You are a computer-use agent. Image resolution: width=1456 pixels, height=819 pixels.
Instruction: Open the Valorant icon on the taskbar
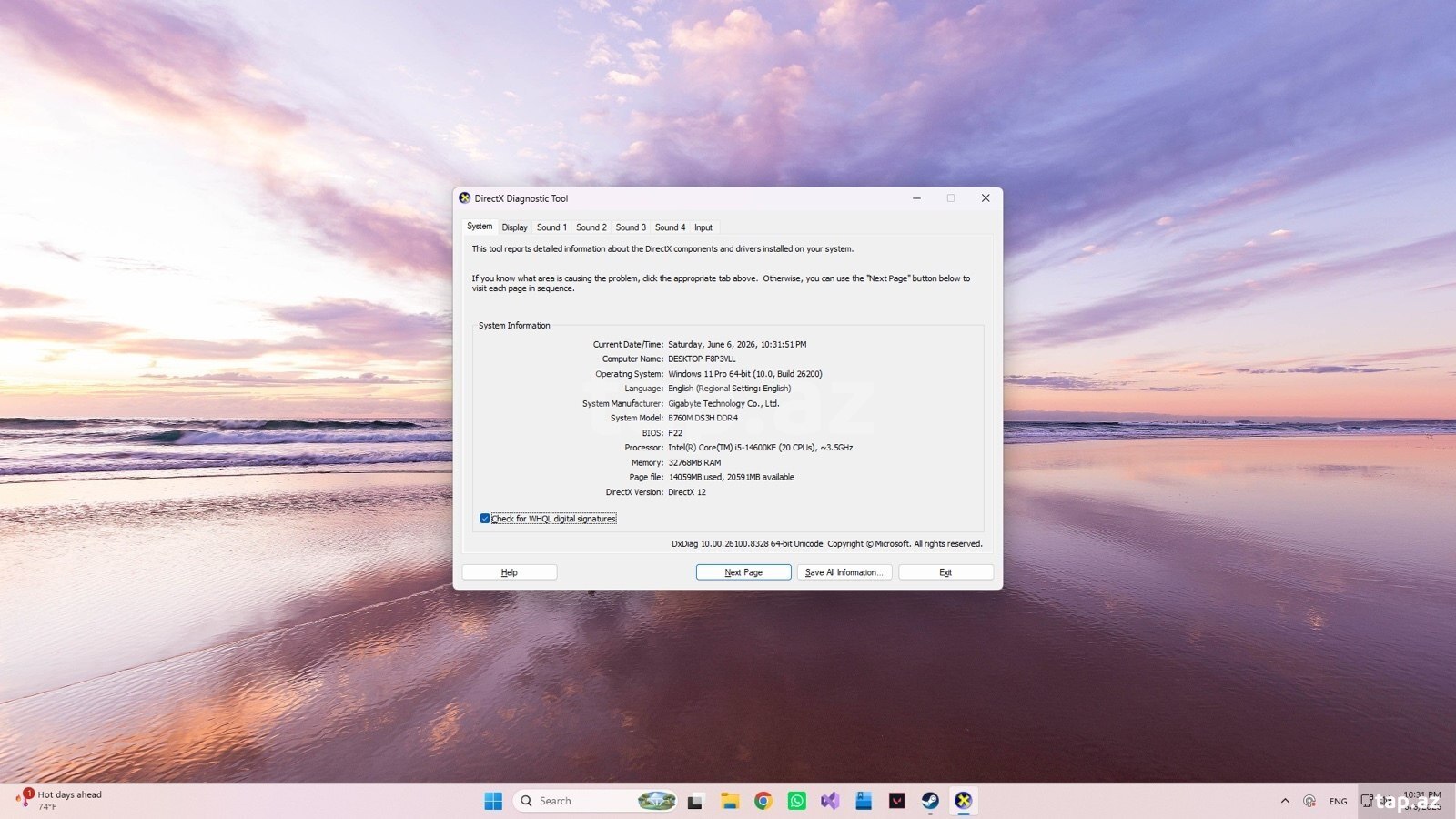[897, 801]
